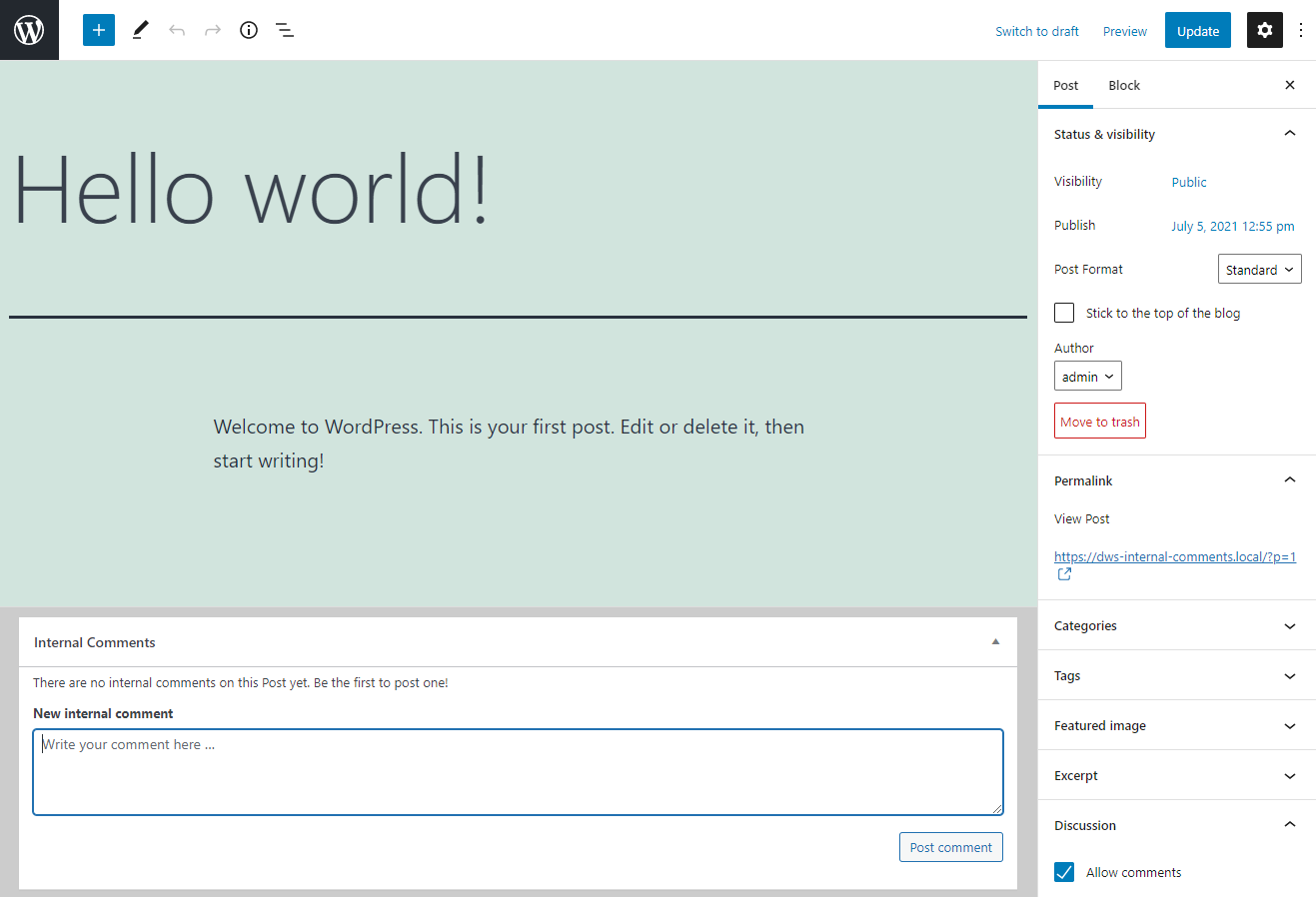Click the Update button
The height and width of the screenshot is (897, 1316).
click(x=1198, y=31)
